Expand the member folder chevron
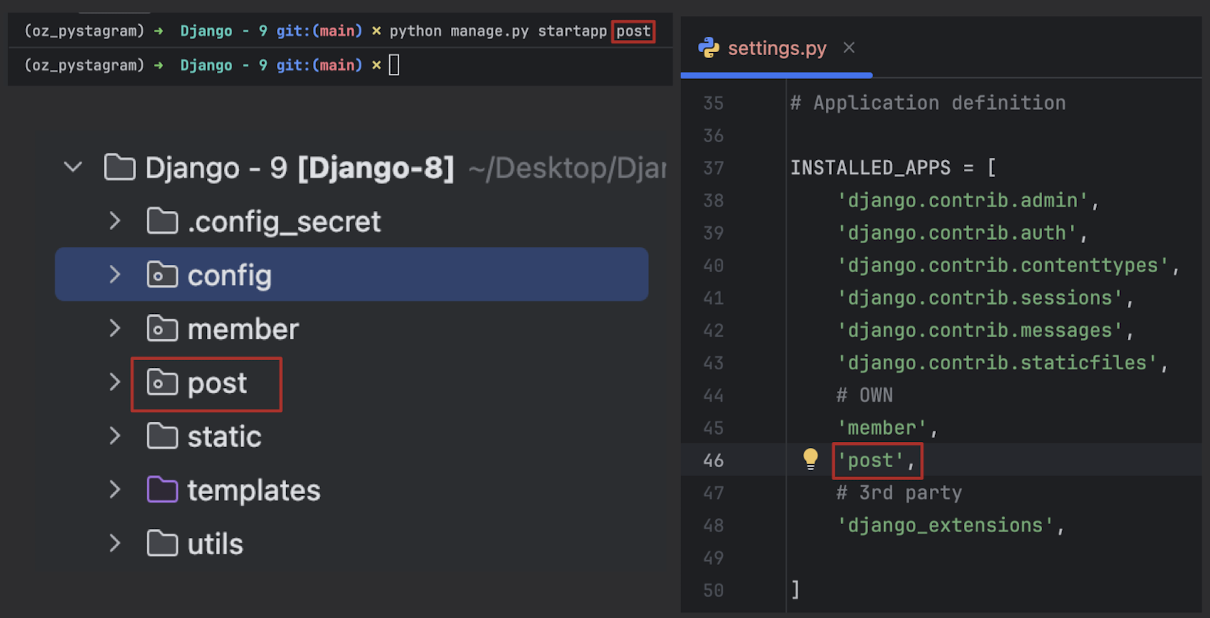 point(115,328)
